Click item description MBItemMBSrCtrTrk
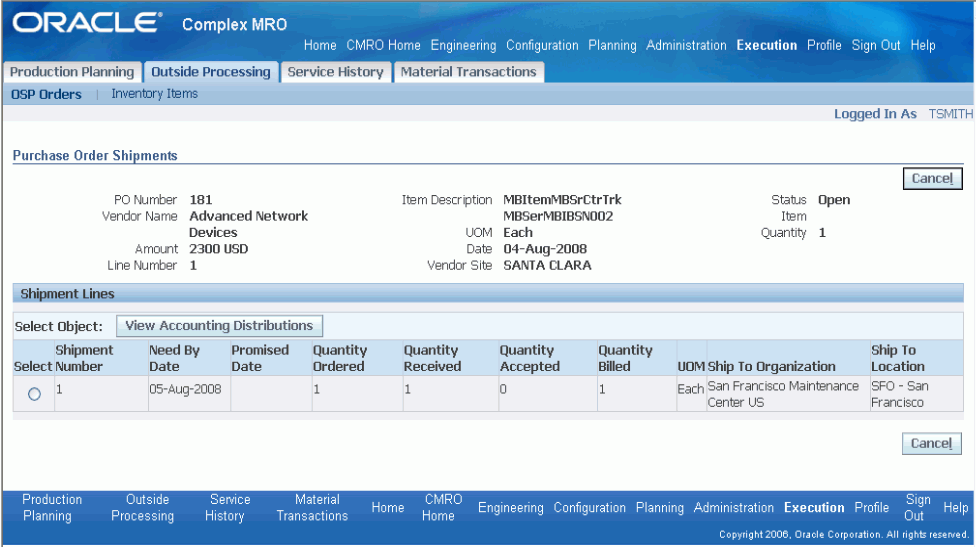 tap(562, 200)
